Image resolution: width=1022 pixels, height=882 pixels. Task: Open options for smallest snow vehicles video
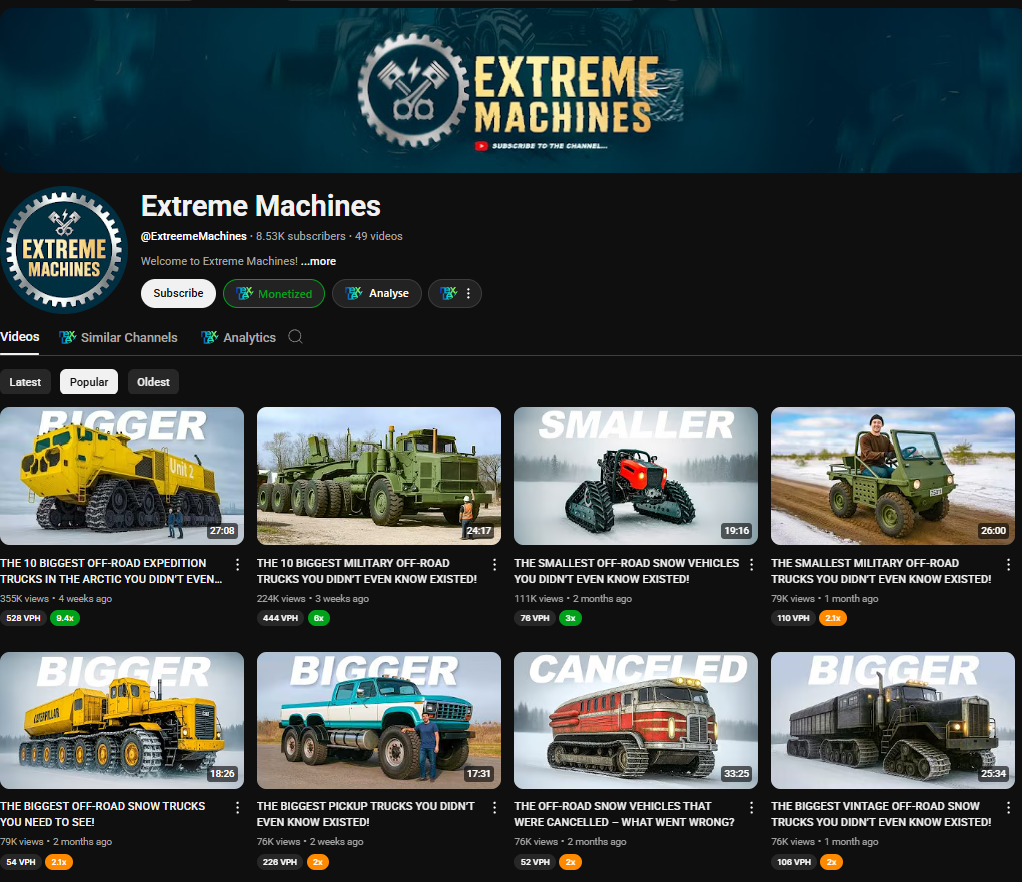tap(752, 565)
